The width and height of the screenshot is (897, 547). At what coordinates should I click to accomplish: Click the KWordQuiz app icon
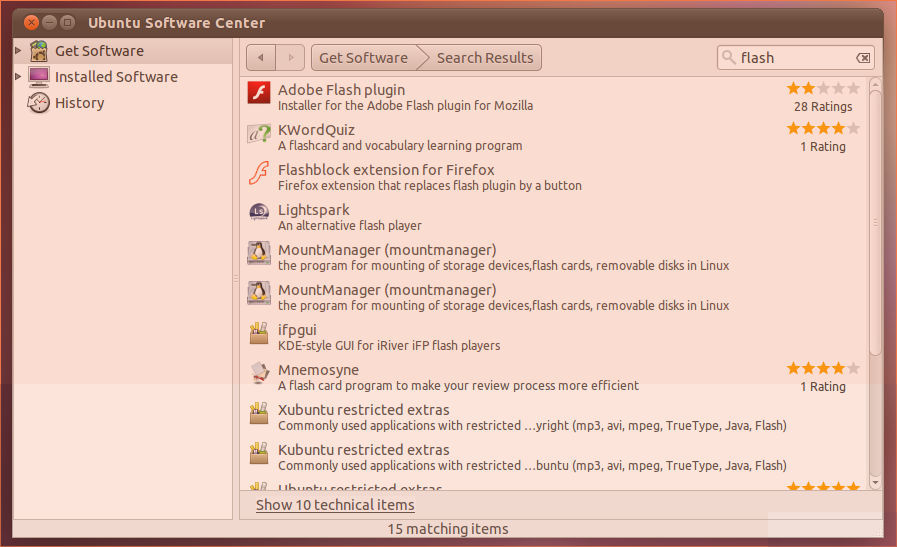coord(259,133)
